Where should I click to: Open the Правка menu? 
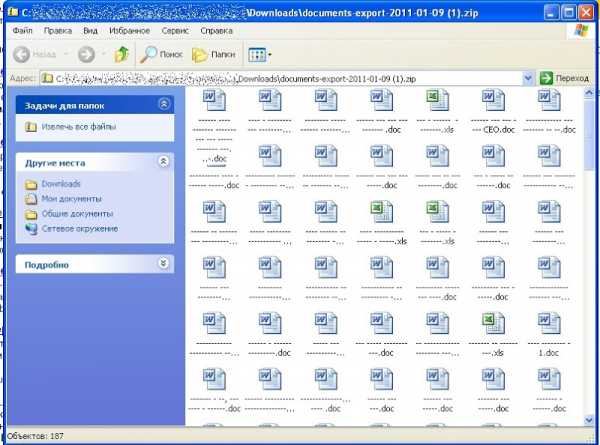pos(58,31)
